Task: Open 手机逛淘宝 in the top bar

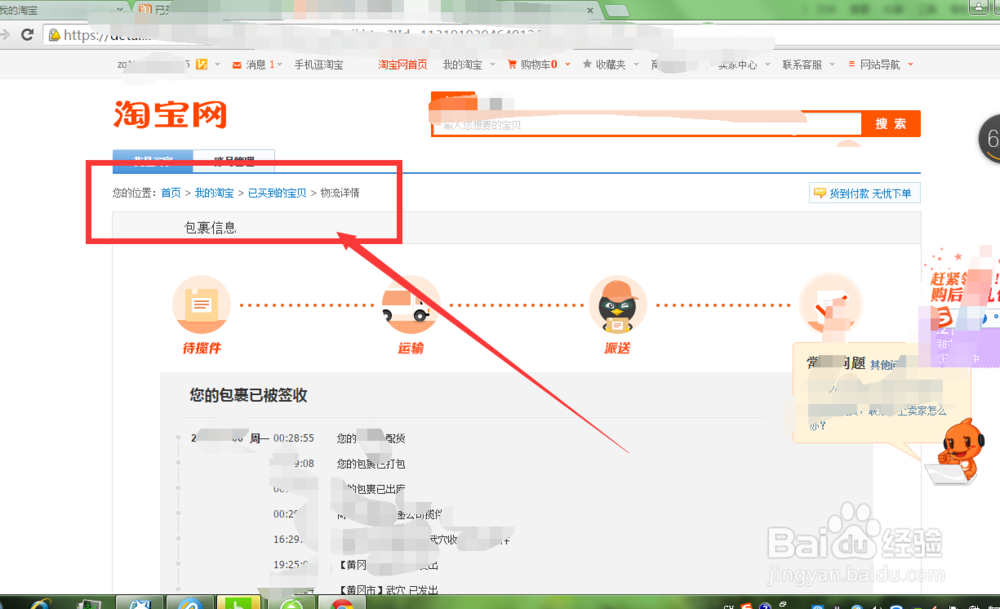Action: 319,64
